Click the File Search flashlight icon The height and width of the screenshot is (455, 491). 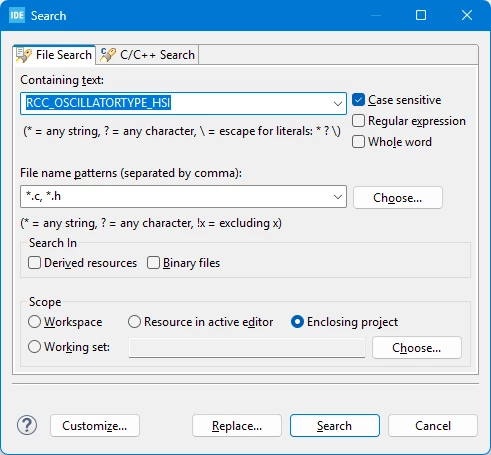pos(24,55)
